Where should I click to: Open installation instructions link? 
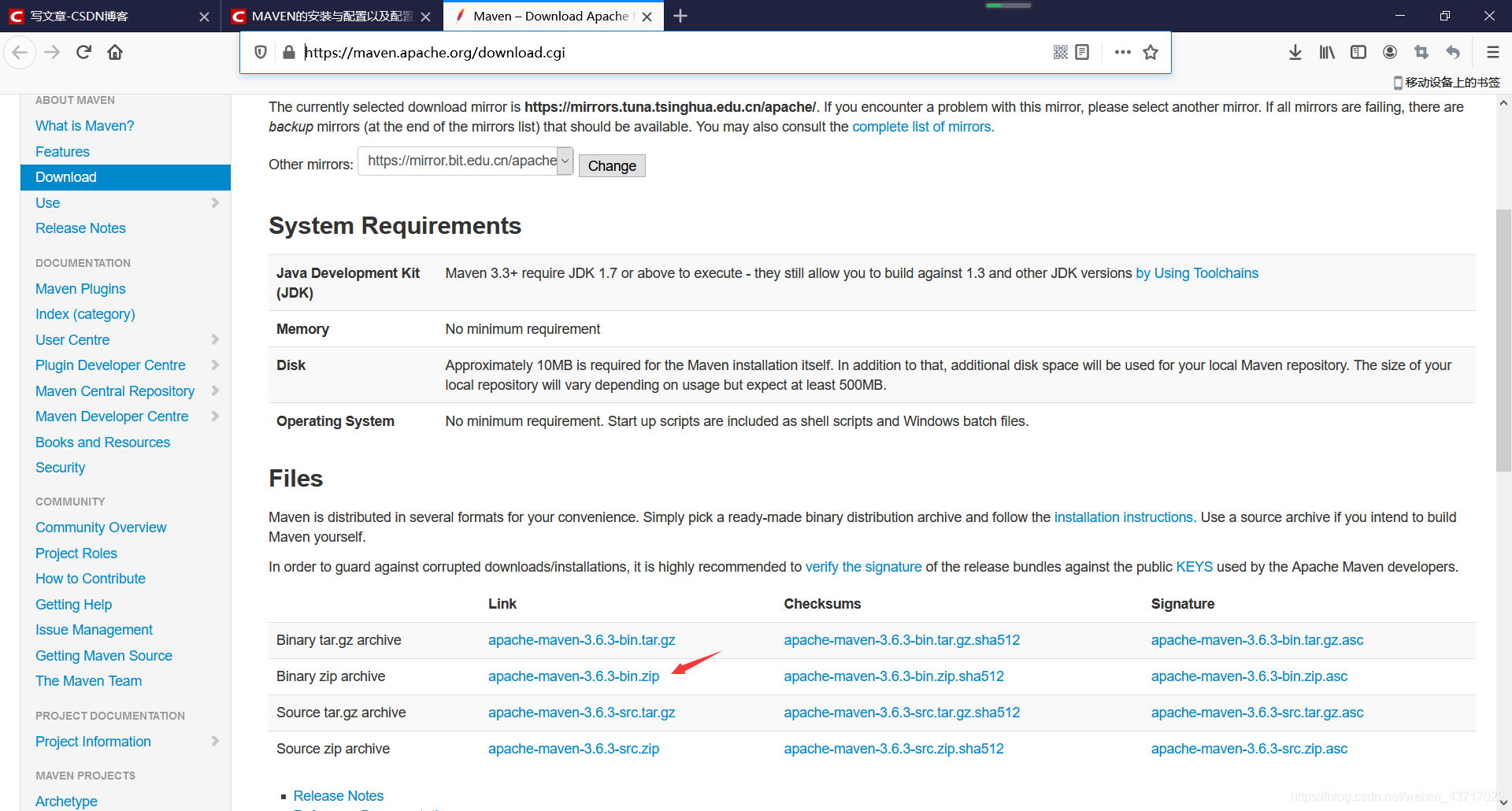point(1125,517)
